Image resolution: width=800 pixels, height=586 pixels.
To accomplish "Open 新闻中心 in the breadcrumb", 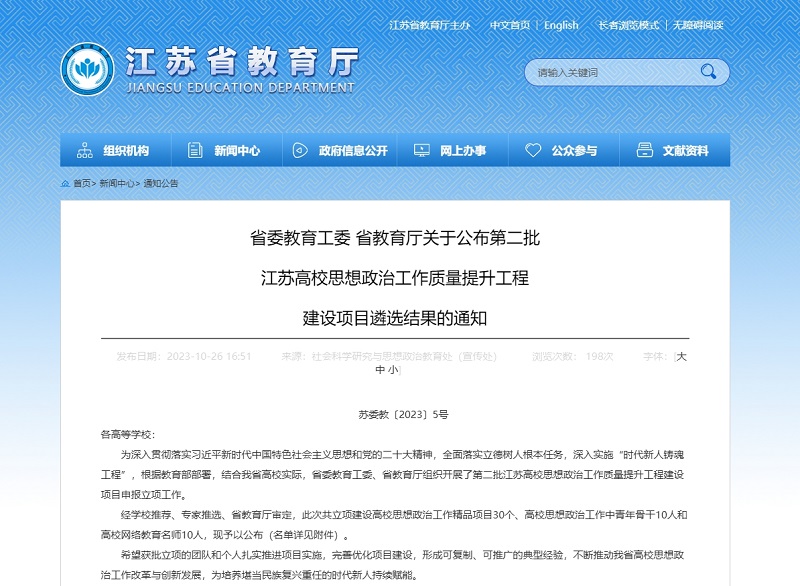I will (117, 184).
